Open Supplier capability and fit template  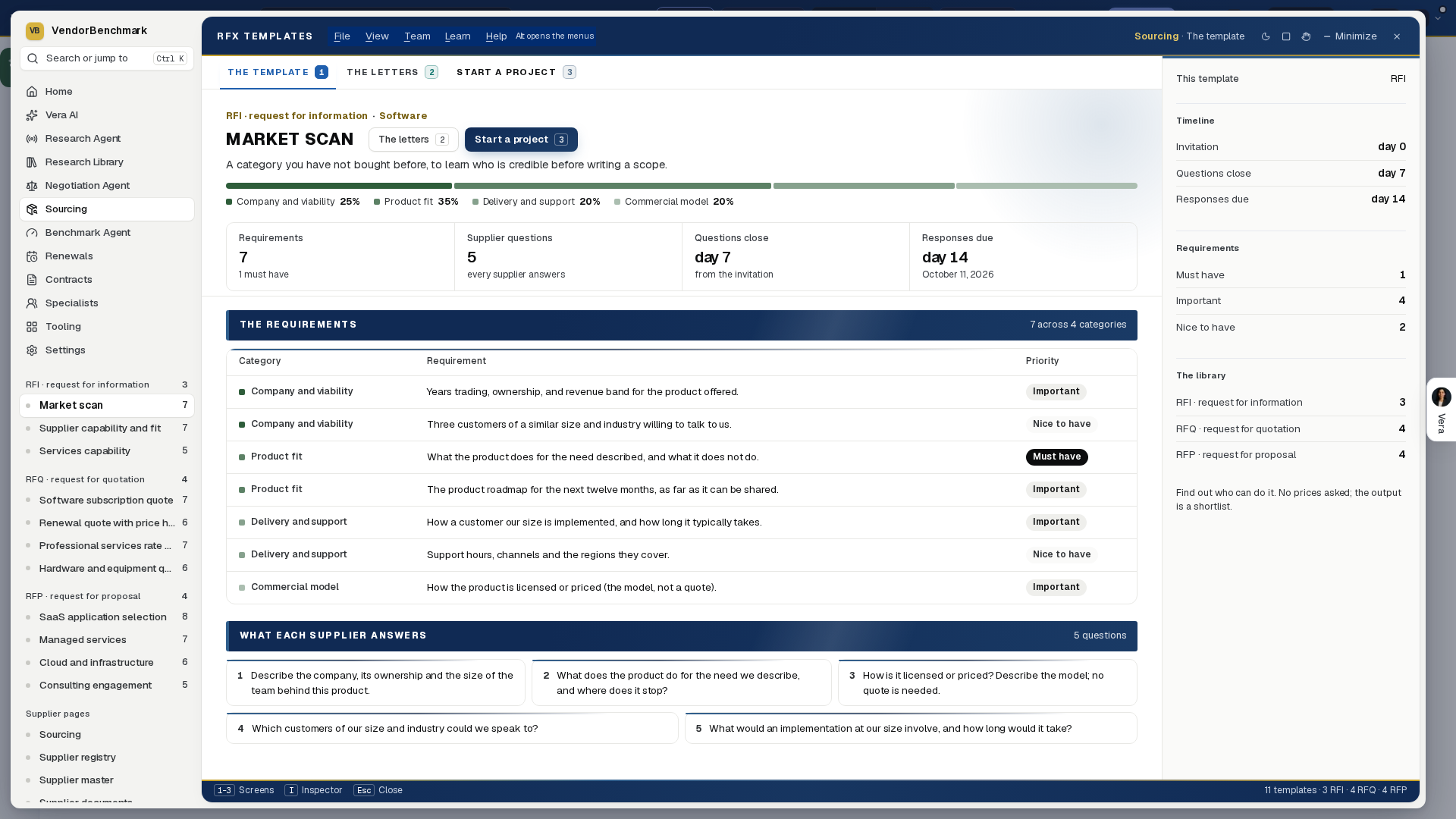[x=107, y=428]
